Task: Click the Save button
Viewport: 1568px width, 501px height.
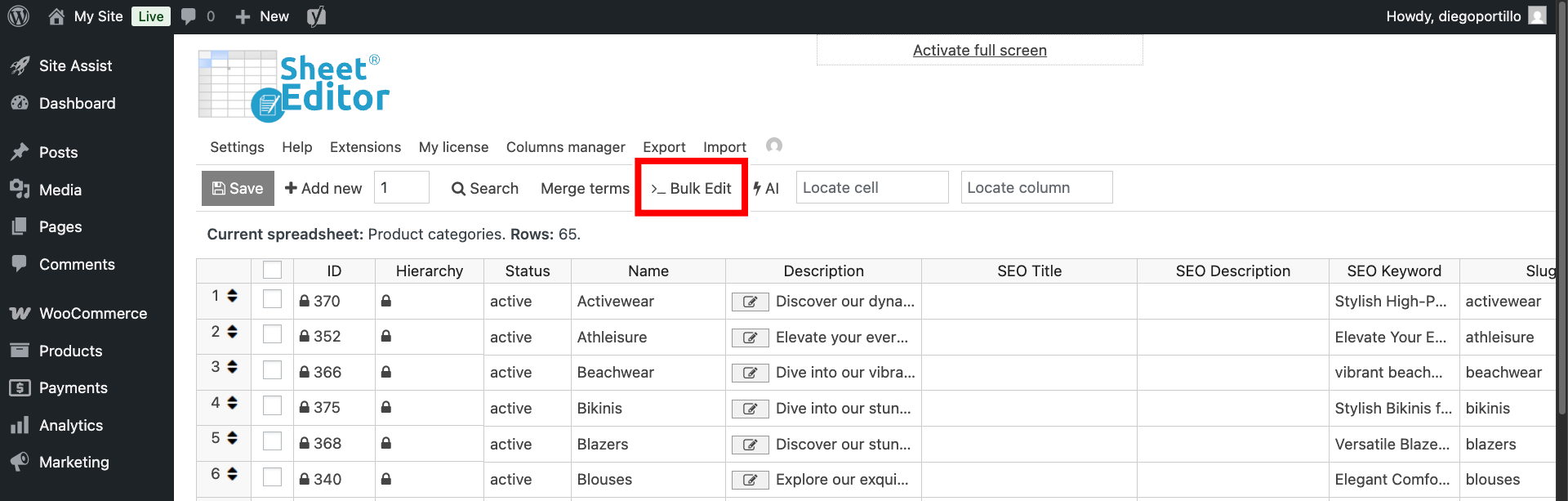Action: tap(238, 189)
